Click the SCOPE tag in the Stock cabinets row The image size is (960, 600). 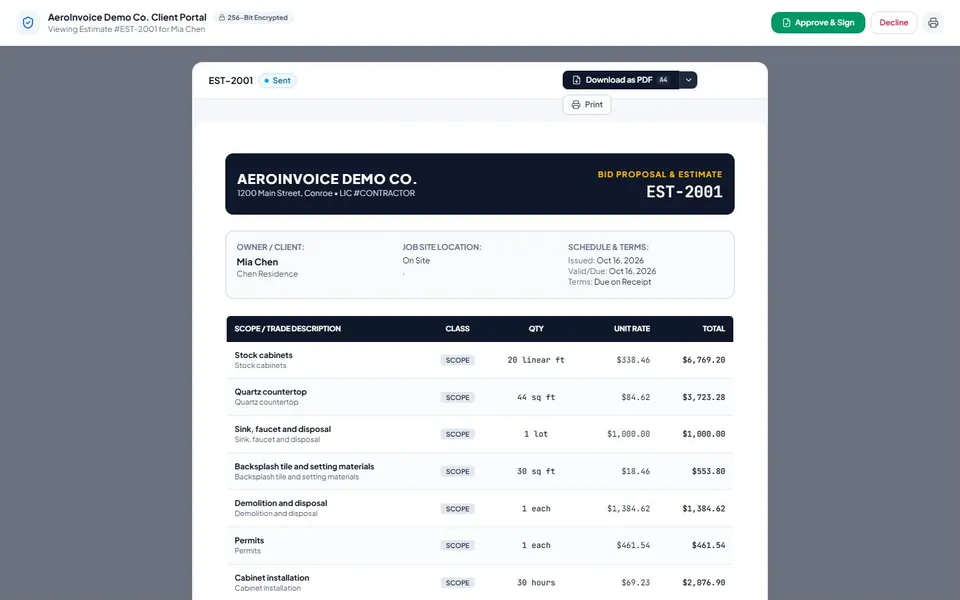coord(457,361)
